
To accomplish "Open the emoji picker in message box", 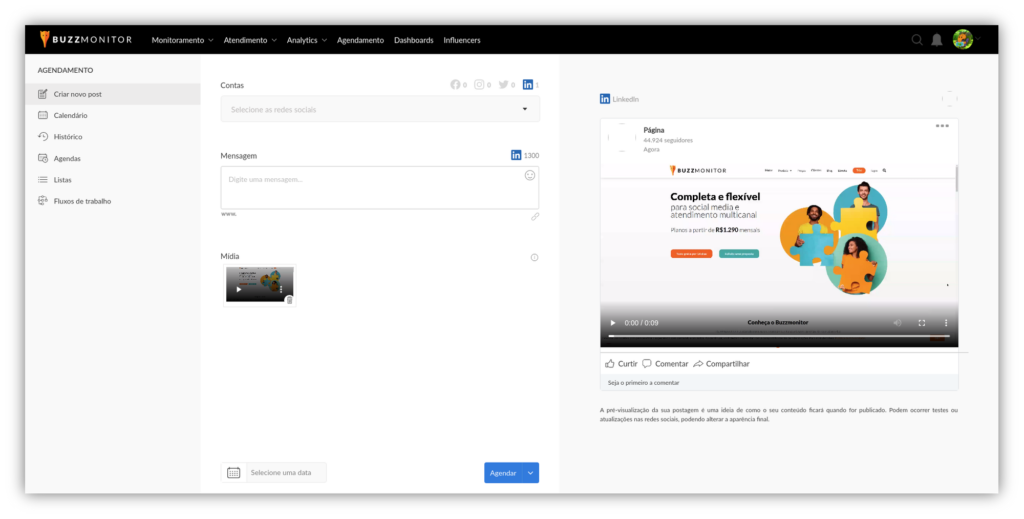I will tap(530, 175).
